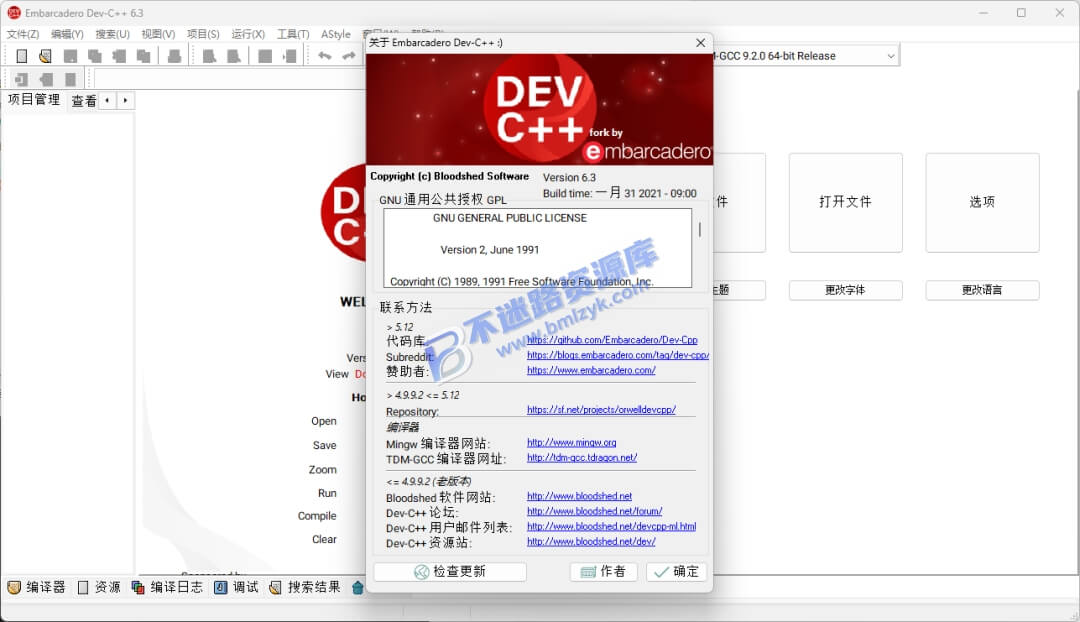Click the 更改语言 button
1080x622 pixels.
click(982, 290)
